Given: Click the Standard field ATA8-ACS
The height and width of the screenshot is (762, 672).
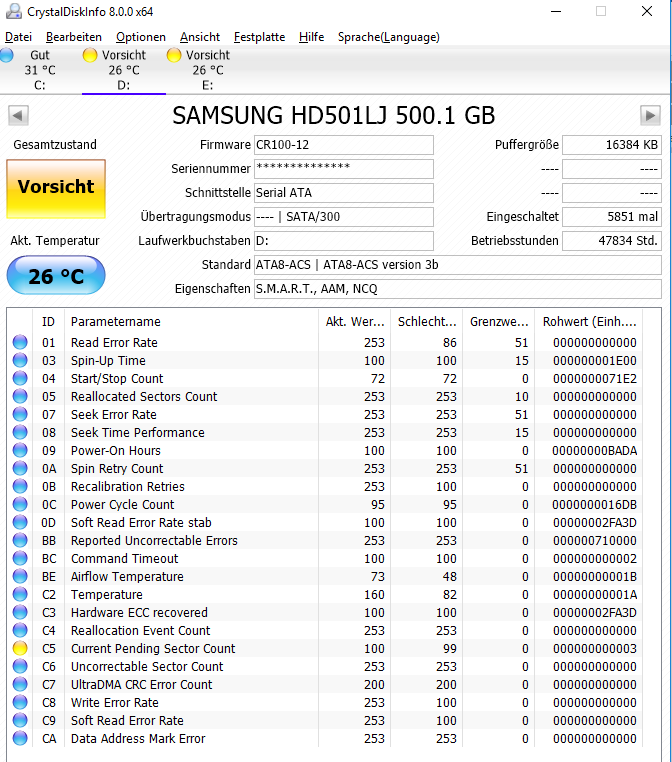Looking at the screenshot, I should [457, 265].
